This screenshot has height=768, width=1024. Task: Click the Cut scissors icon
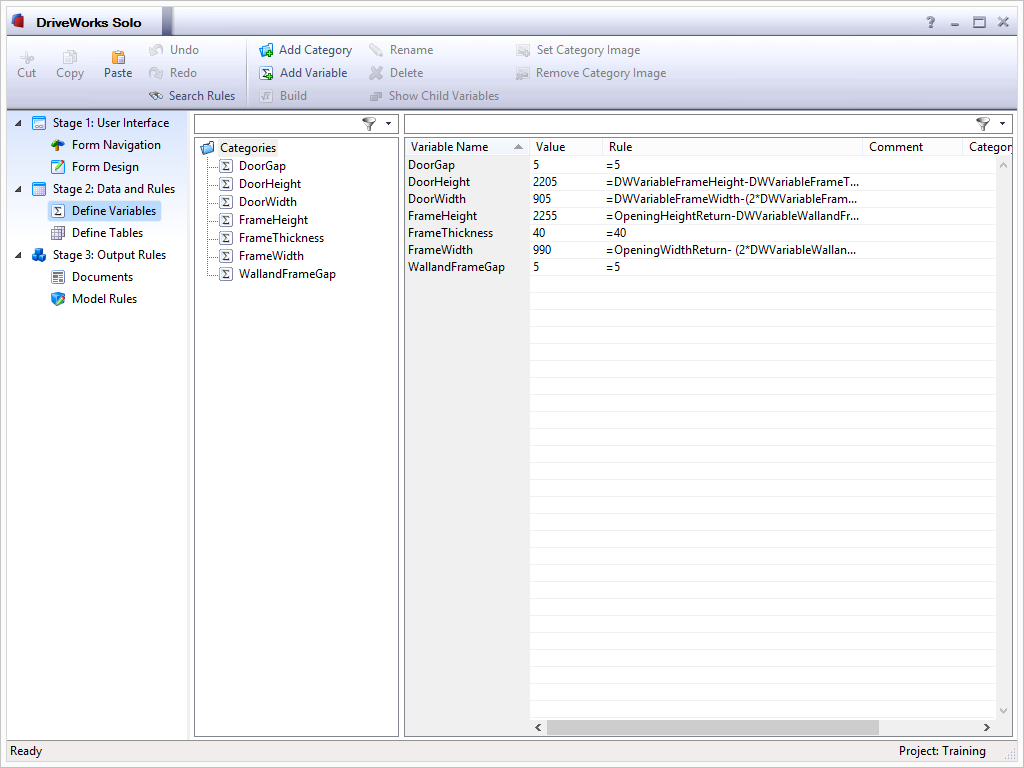pos(27,57)
